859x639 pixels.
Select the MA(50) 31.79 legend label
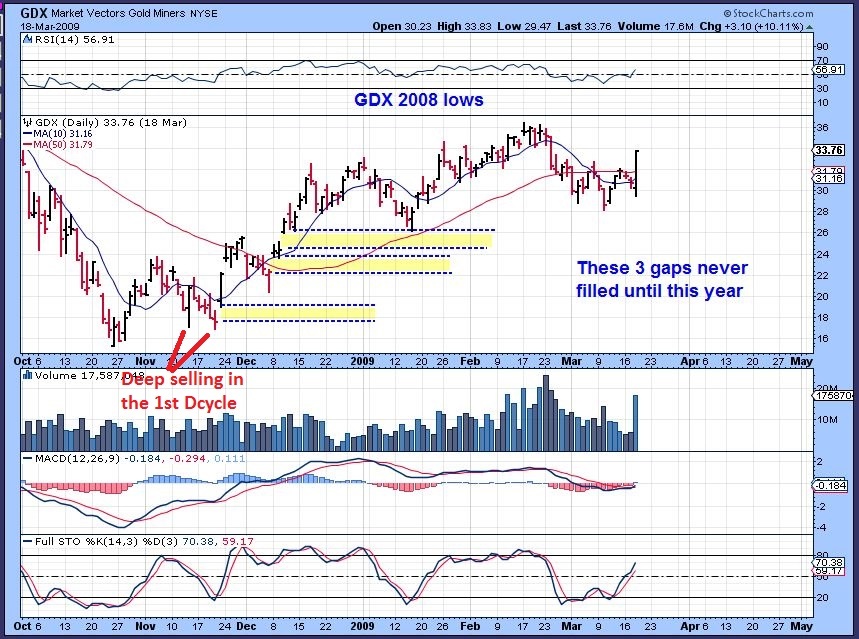pos(62,145)
